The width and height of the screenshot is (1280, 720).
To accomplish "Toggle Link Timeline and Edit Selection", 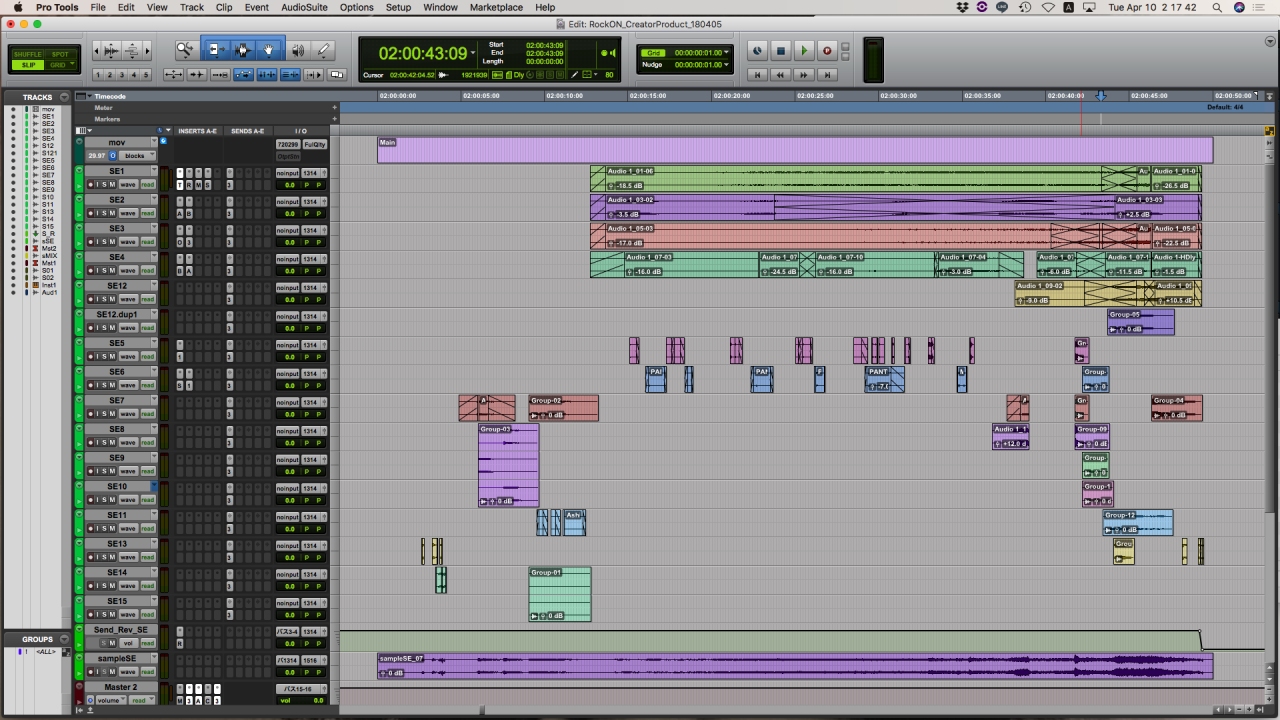I will (x=266, y=74).
